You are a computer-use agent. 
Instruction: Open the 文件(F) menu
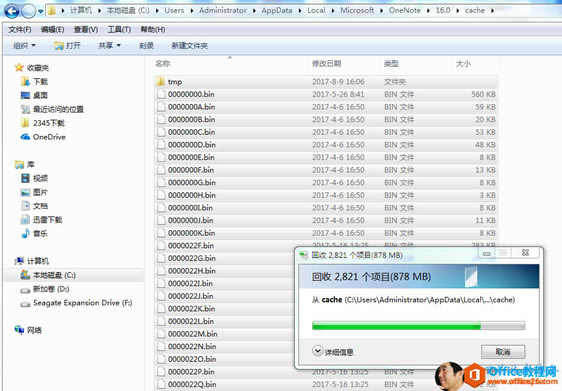(x=20, y=29)
